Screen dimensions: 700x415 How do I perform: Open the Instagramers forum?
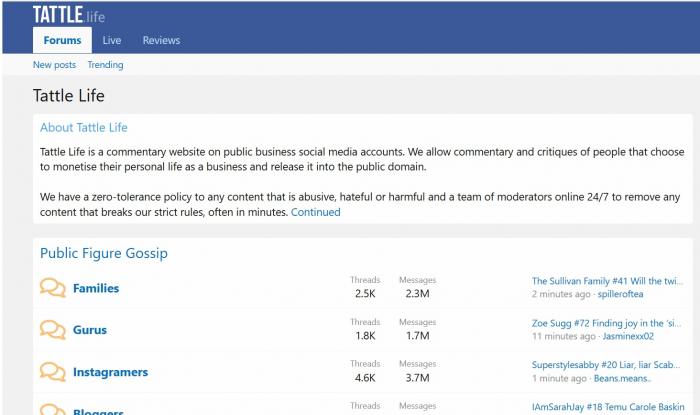(110, 372)
